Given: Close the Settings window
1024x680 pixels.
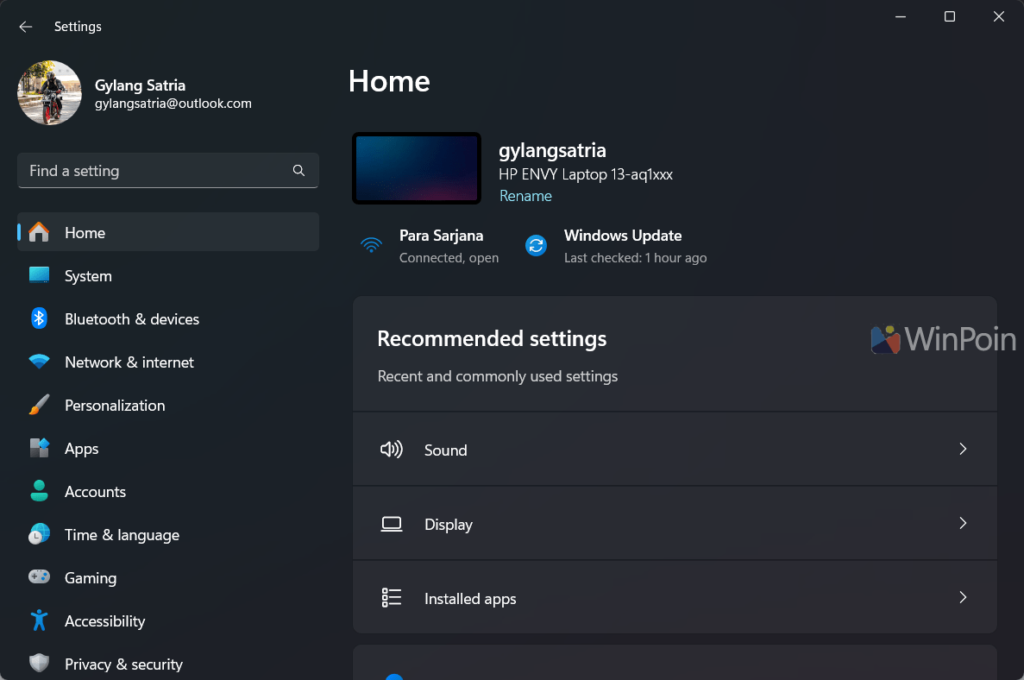Looking at the screenshot, I should (x=999, y=17).
